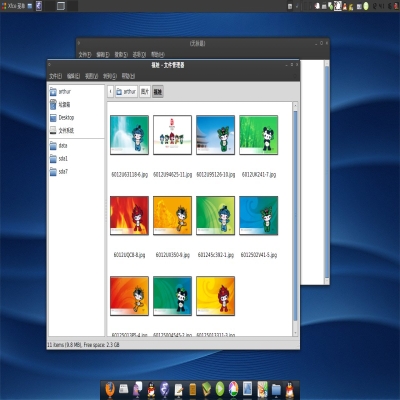The height and width of the screenshot is (400, 400).
Task: Click status bar text '11 items (9.8 MB)'
Action: tap(65, 345)
